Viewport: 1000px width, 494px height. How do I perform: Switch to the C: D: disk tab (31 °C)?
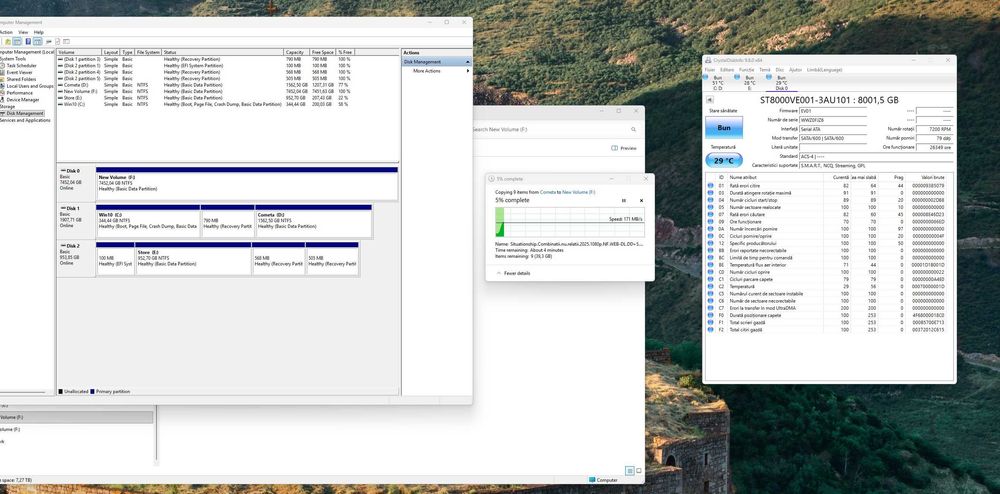[x=717, y=83]
